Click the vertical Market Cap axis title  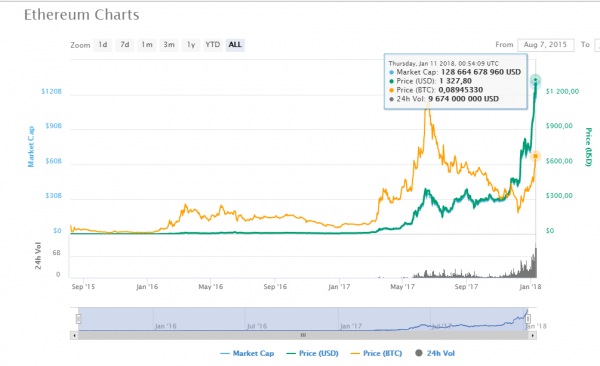pyautogui.click(x=31, y=147)
